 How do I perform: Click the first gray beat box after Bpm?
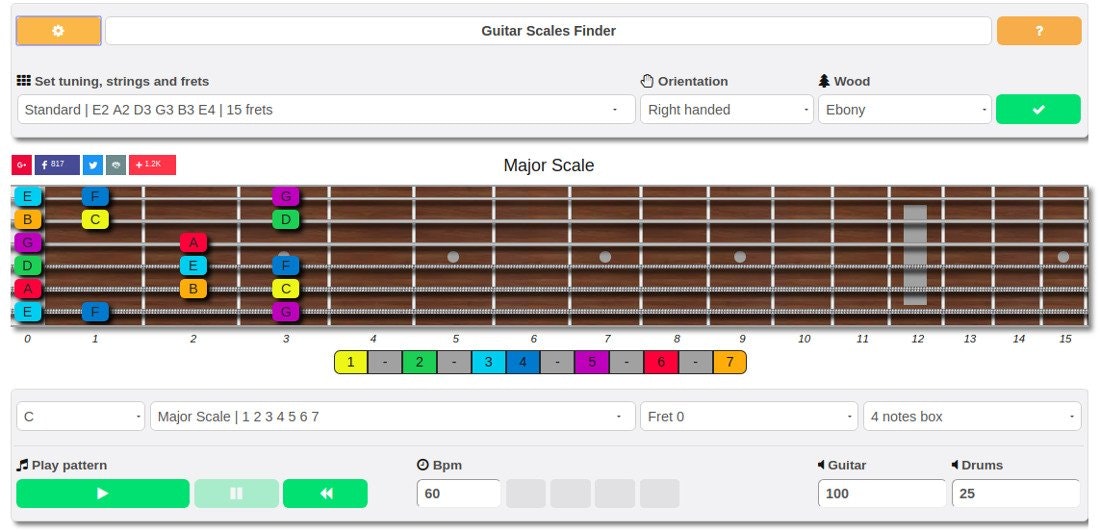(526, 493)
